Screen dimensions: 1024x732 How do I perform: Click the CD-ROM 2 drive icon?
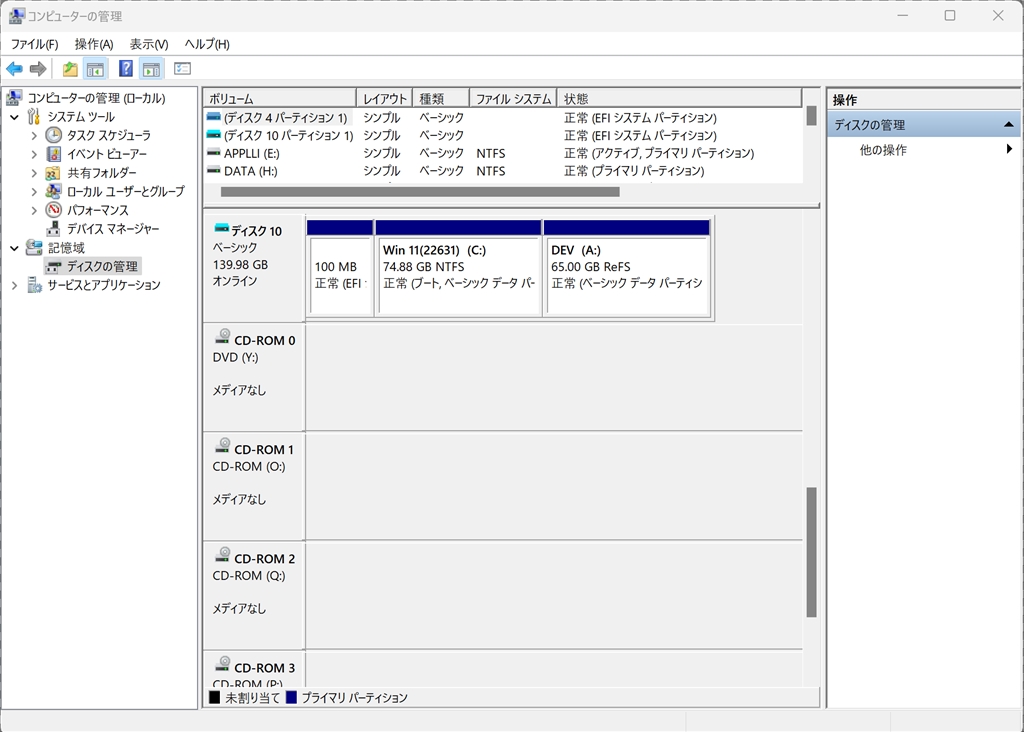223,554
